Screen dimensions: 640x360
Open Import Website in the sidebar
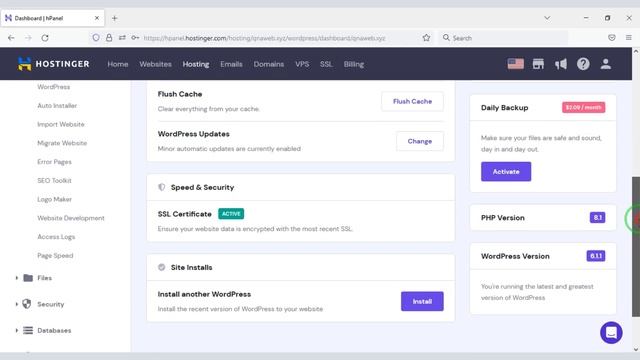click(x=61, y=124)
